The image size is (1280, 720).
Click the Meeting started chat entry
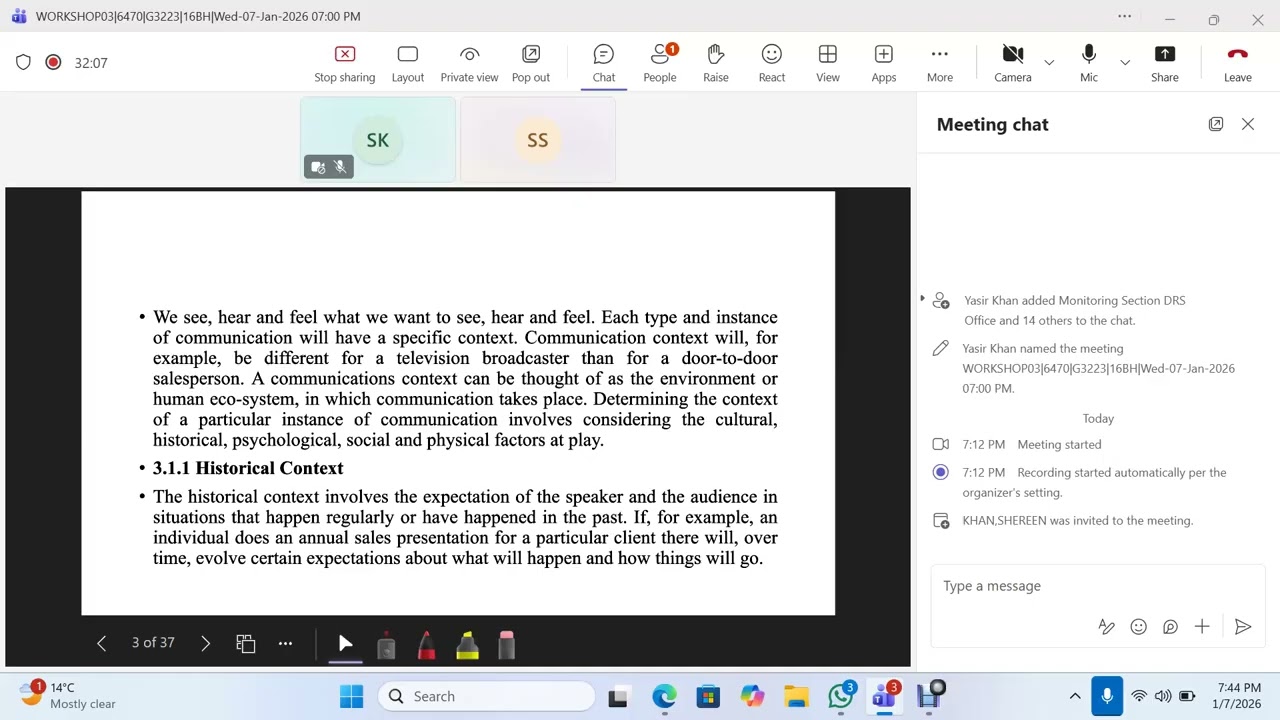[1059, 445]
